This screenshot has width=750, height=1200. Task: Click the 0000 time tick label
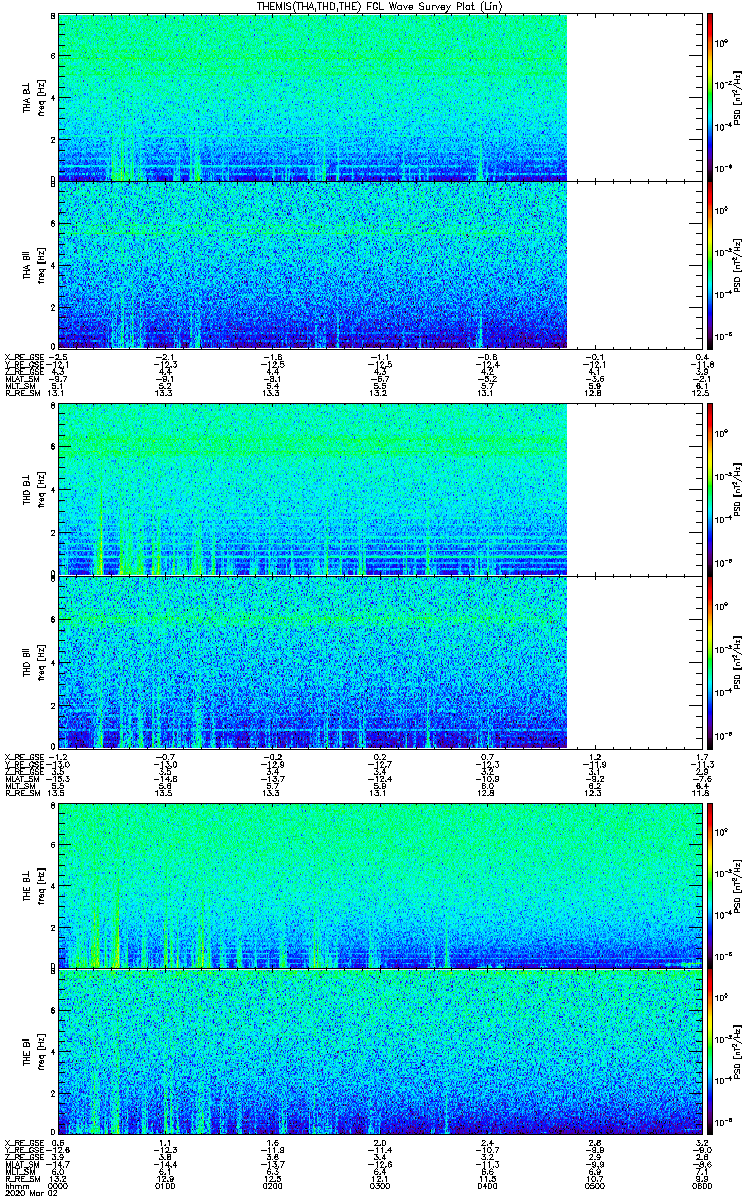(59, 1185)
